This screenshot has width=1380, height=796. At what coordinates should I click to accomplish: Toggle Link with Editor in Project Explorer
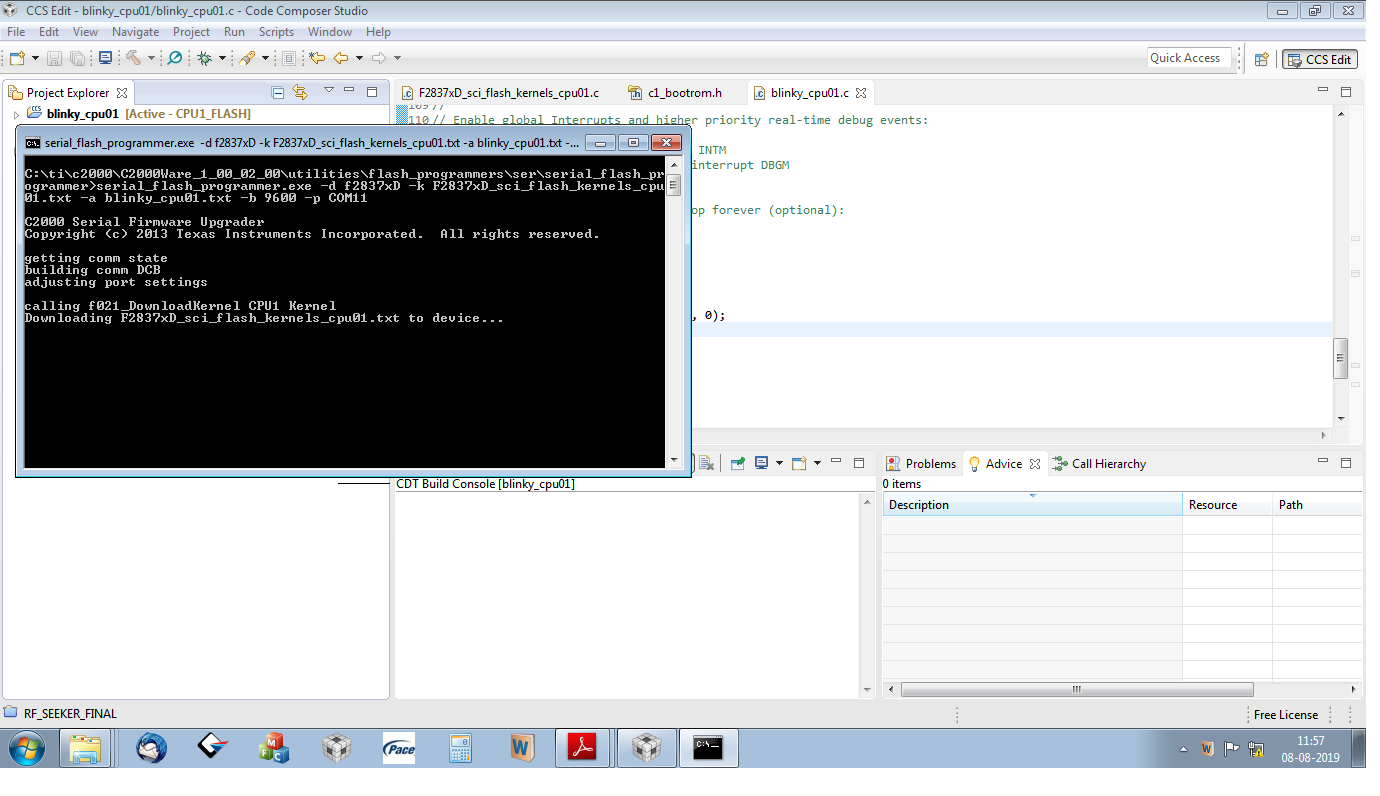[299, 92]
